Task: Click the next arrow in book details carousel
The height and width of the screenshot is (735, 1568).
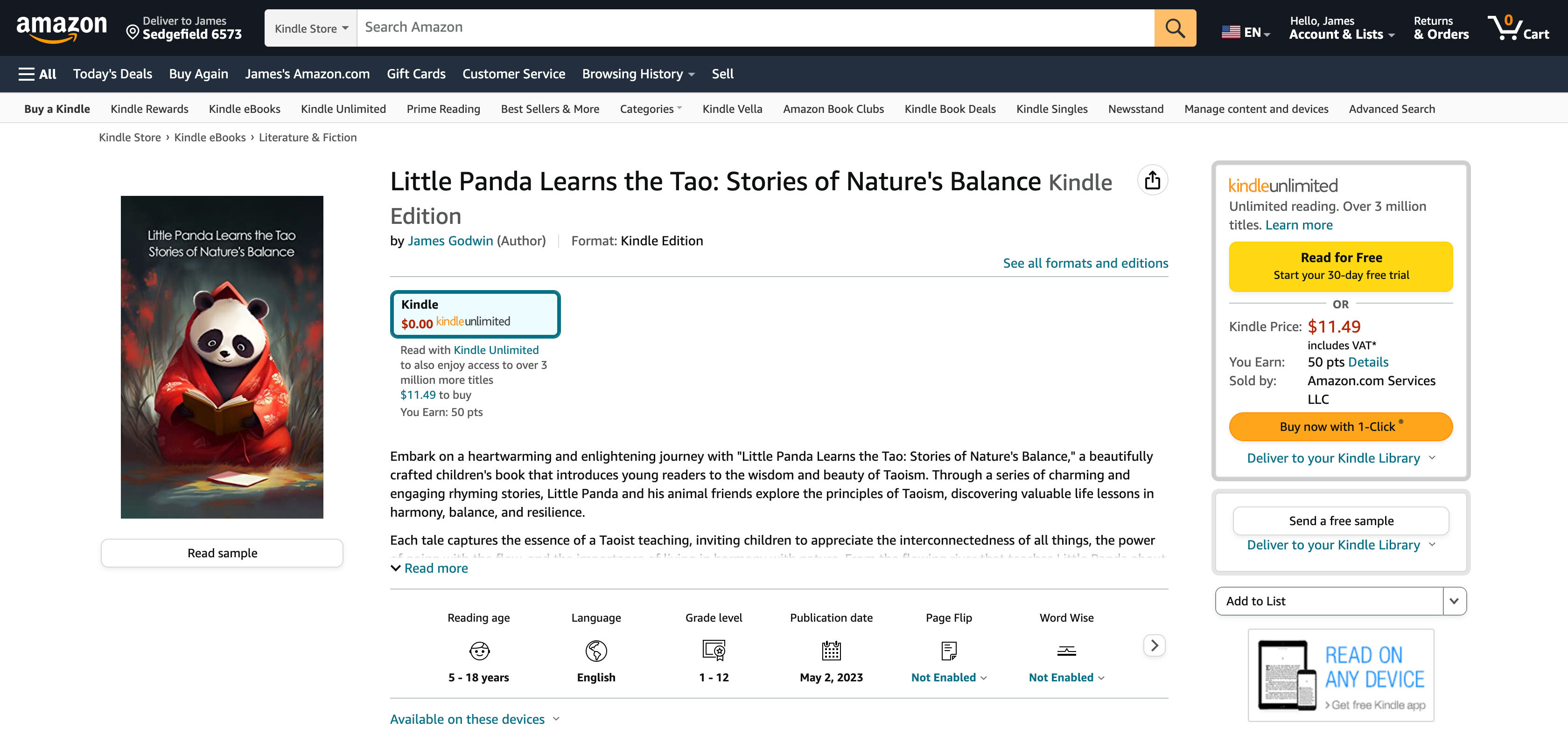Action: 1154,645
